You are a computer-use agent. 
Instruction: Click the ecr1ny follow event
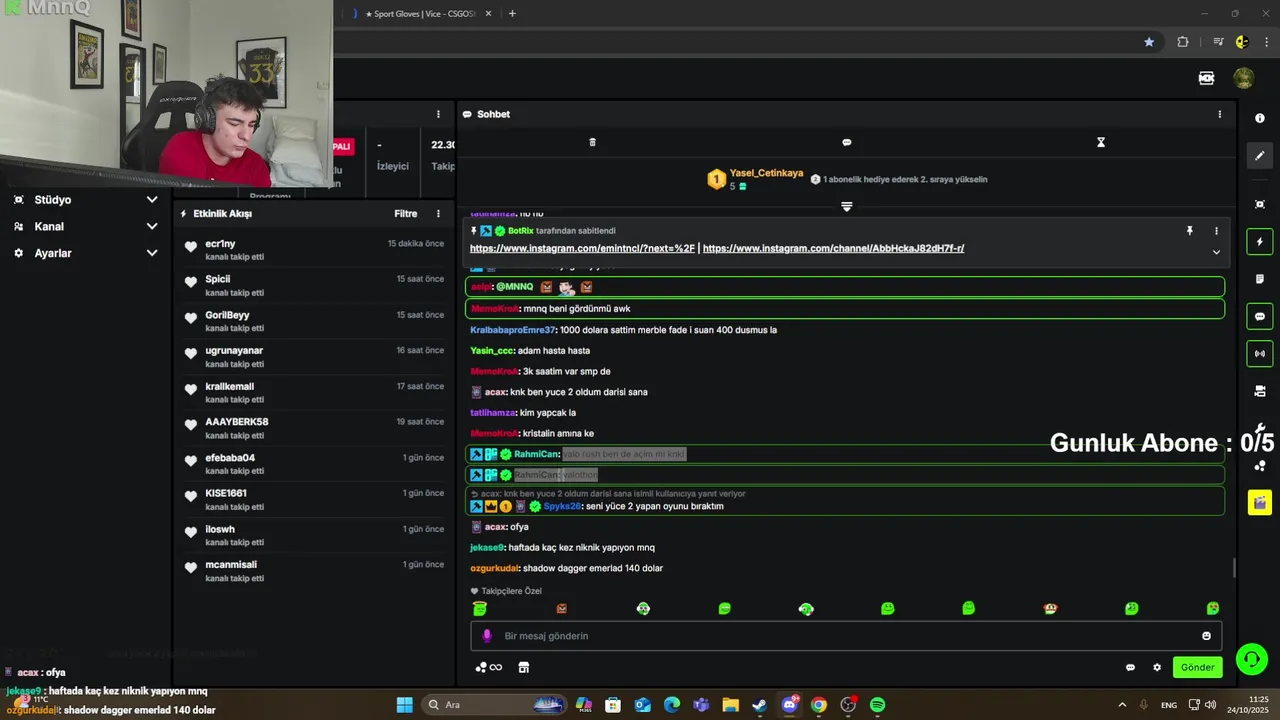pyautogui.click(x=313, y=250)
